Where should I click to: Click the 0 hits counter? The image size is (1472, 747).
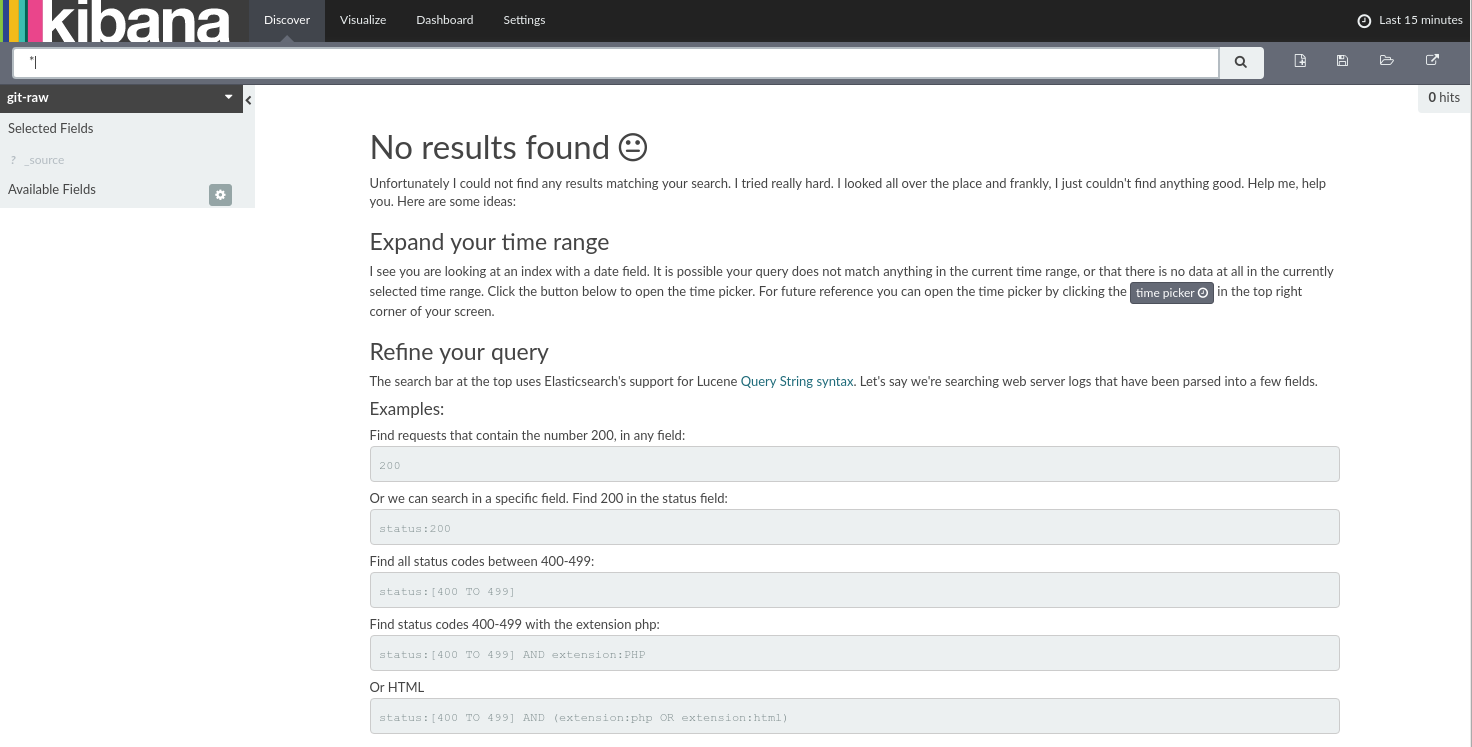pos(1444,98)
